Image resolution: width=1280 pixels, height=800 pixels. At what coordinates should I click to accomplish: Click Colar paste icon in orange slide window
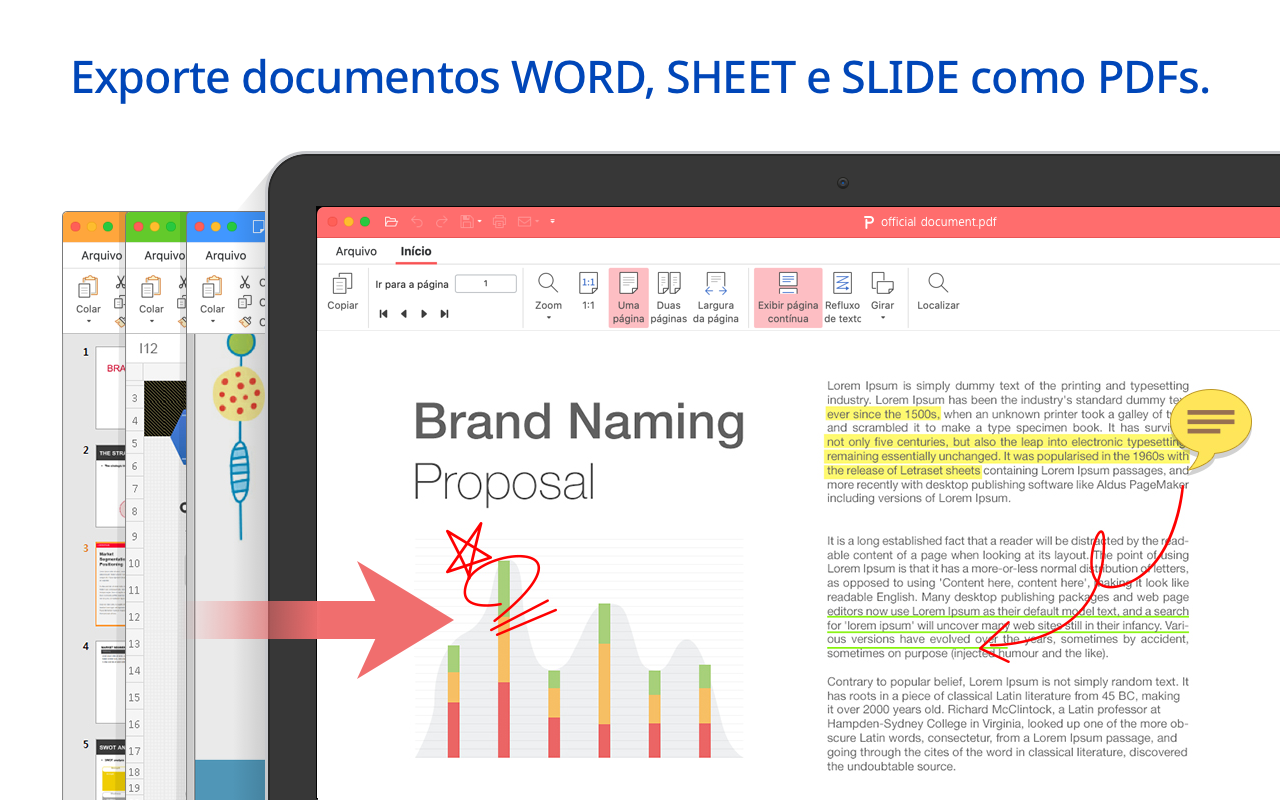point(88,288)
